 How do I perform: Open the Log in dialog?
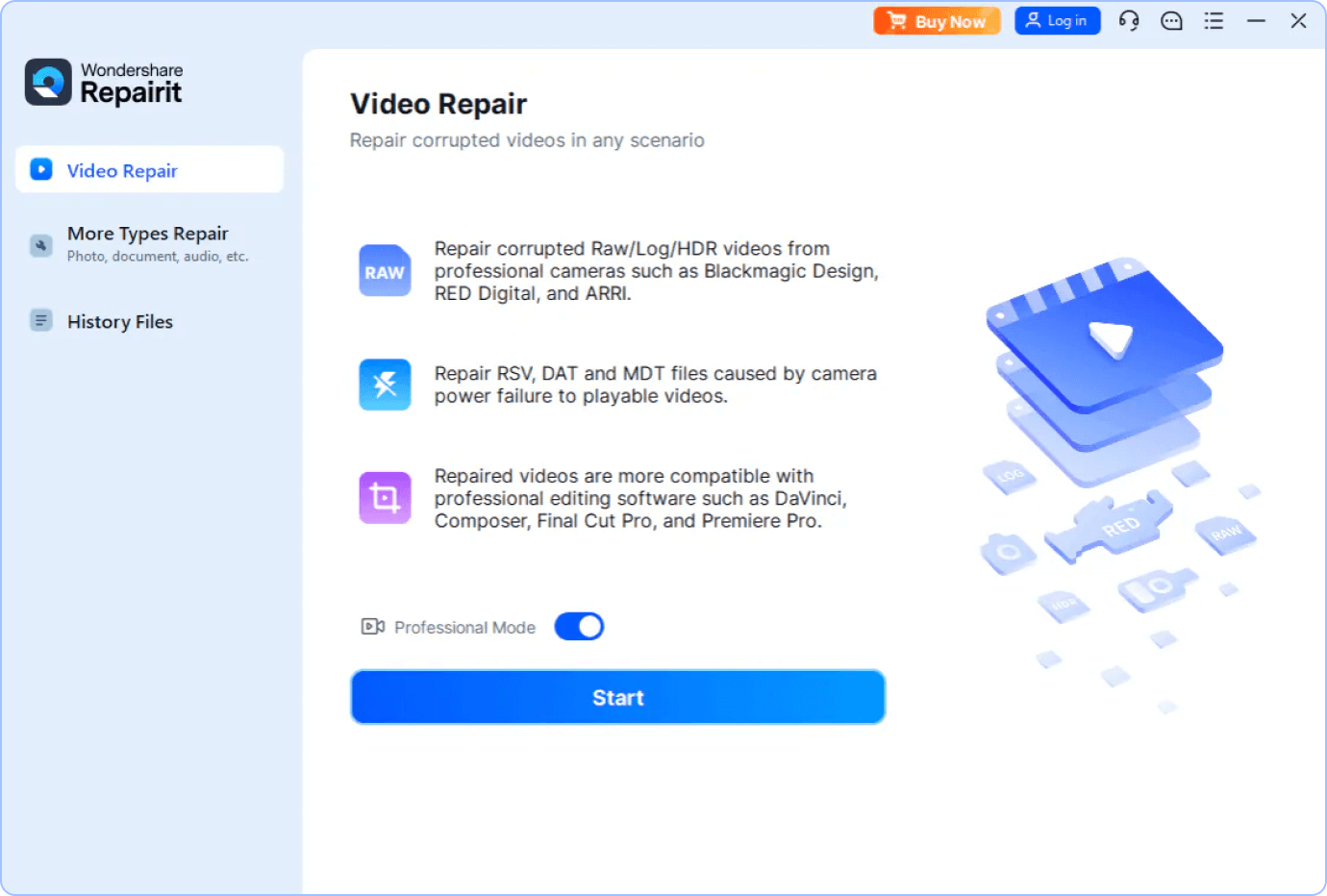coord(1057,20)
